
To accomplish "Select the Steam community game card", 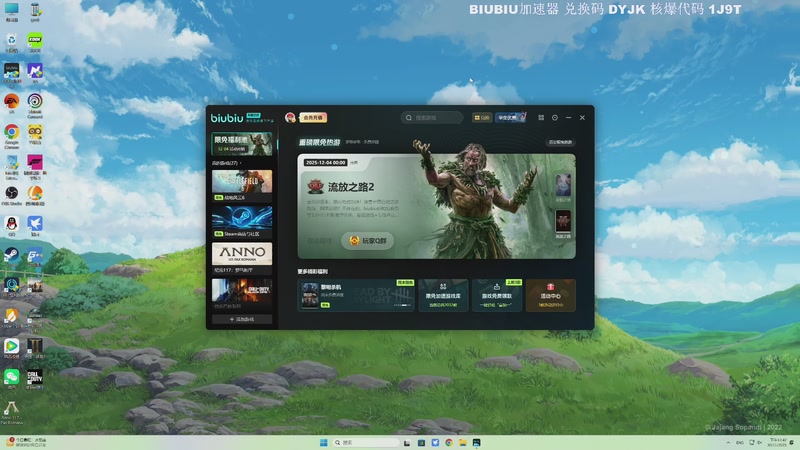I will [242, 222].
